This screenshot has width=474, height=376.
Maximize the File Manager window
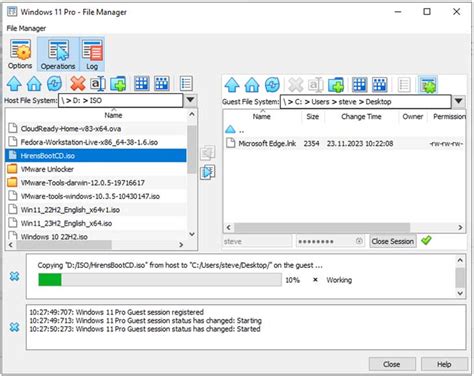427,12
